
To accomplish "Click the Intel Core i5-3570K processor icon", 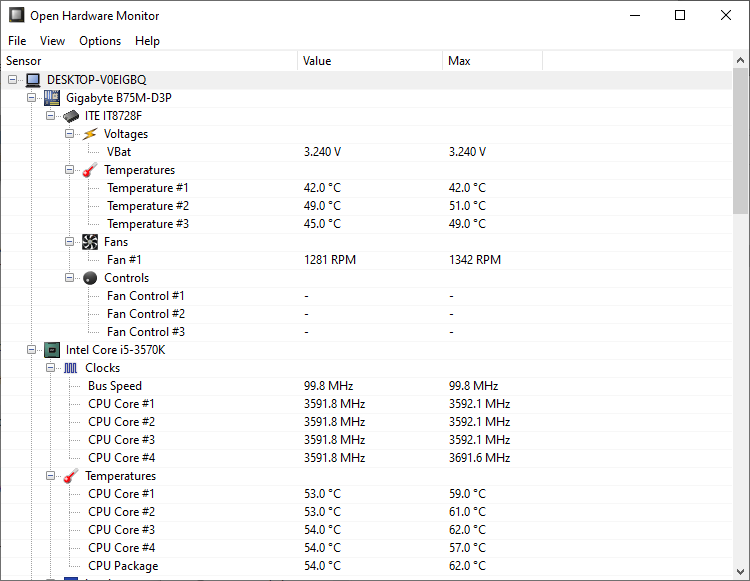I will [x=52, y=350].
